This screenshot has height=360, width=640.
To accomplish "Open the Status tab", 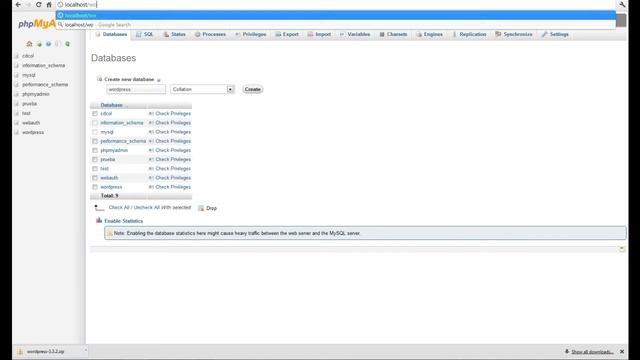I will pyautogui.click(x=175, y=34).
